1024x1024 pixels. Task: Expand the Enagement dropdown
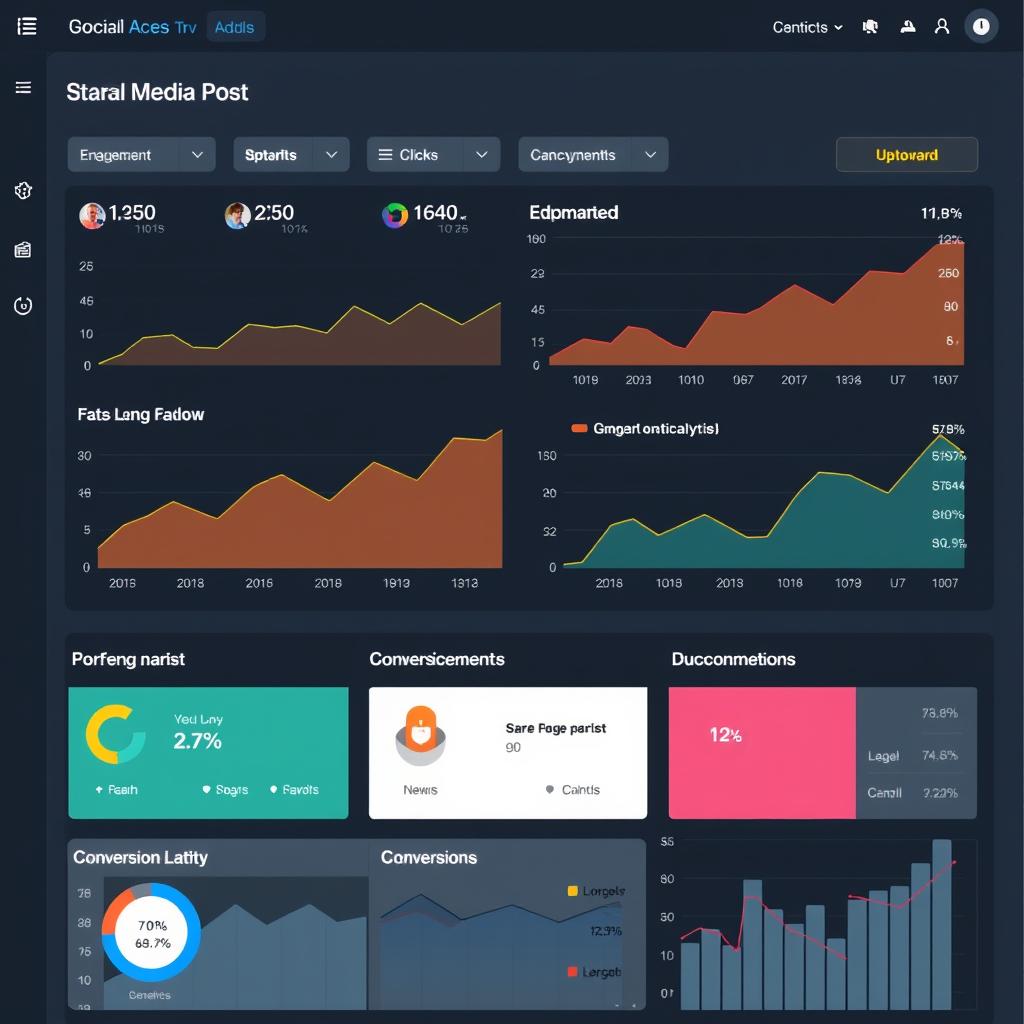(x=141, y=155)
